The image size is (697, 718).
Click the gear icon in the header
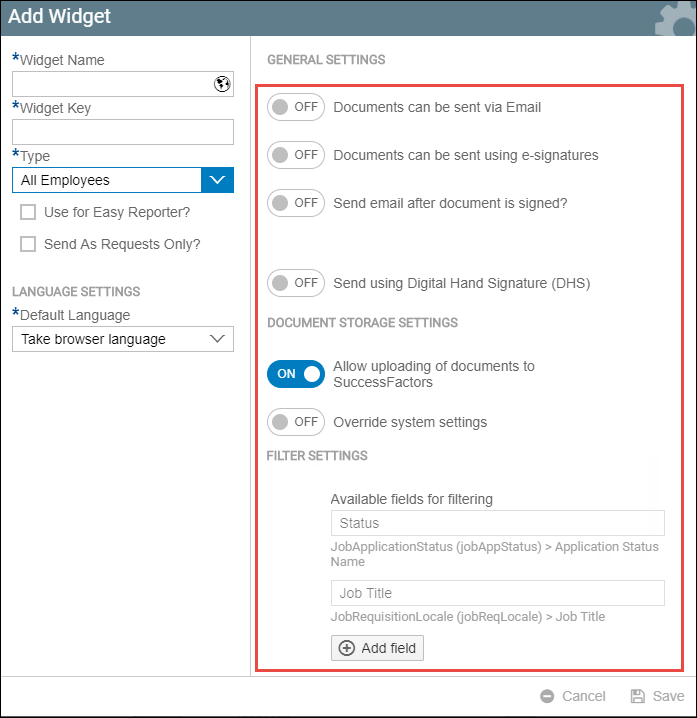click(676, 19)
